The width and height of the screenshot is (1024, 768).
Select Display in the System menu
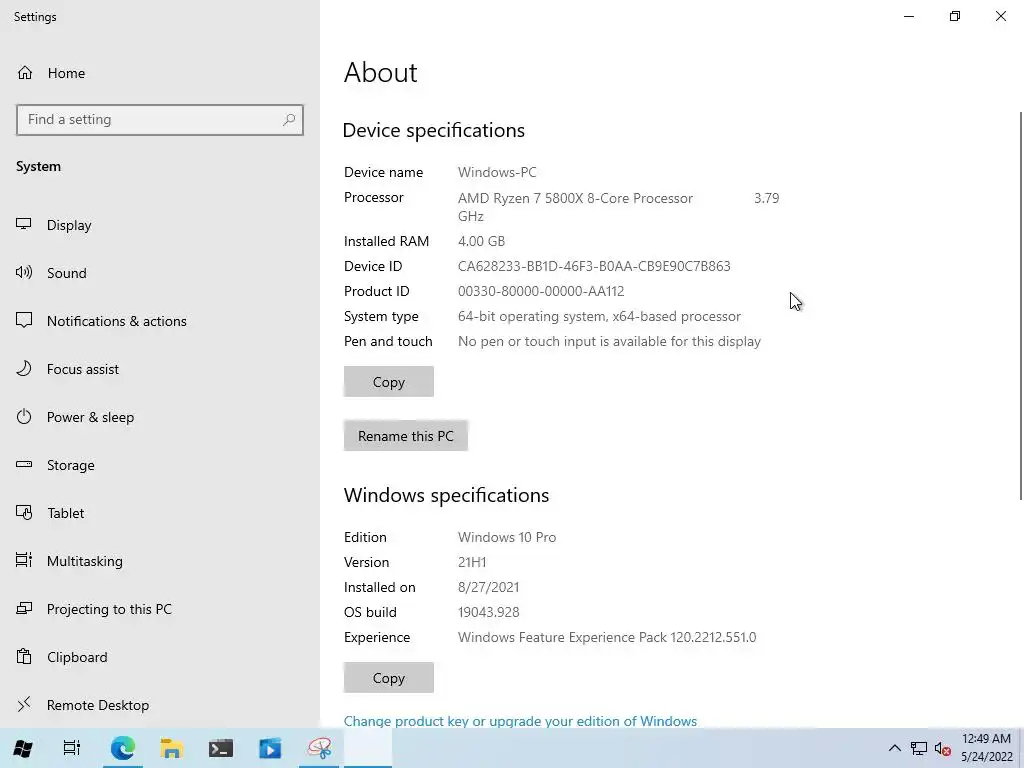(69, 225)
